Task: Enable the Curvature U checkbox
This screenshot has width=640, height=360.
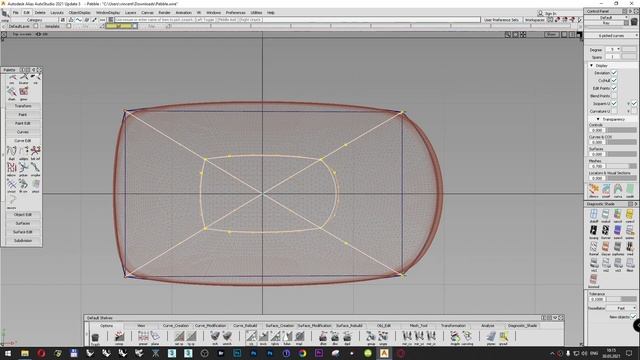Action: tap(614, 111)
